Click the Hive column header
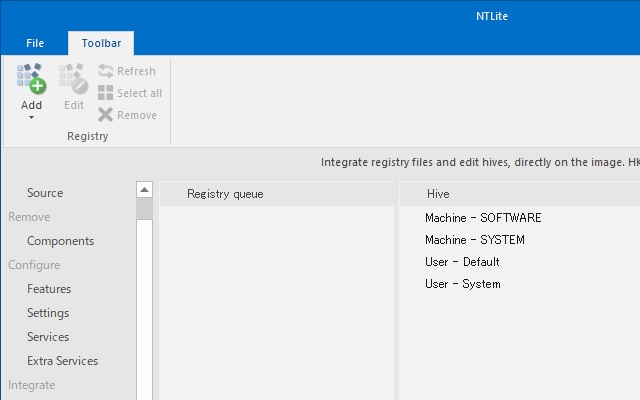Screen dimensions: 640x400 coord(520,194)
